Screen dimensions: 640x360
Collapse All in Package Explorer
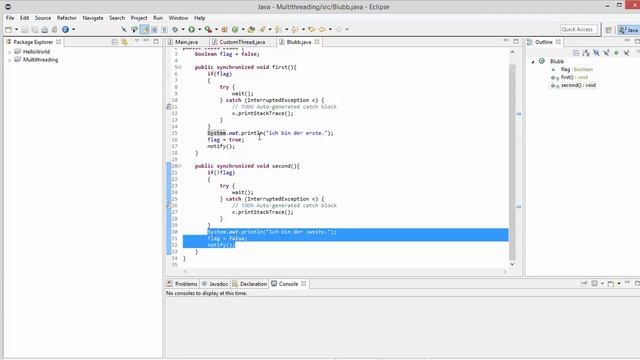coord(115,42)
